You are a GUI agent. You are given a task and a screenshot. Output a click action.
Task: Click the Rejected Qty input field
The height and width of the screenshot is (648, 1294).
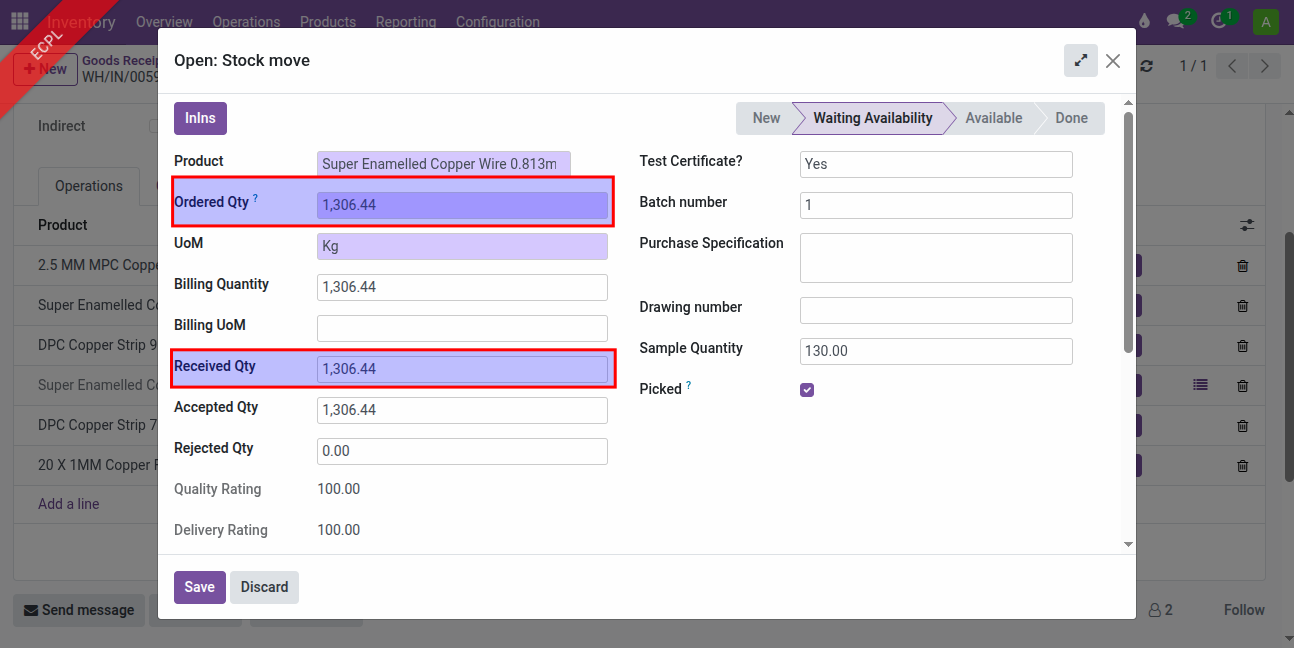(462, 451)
